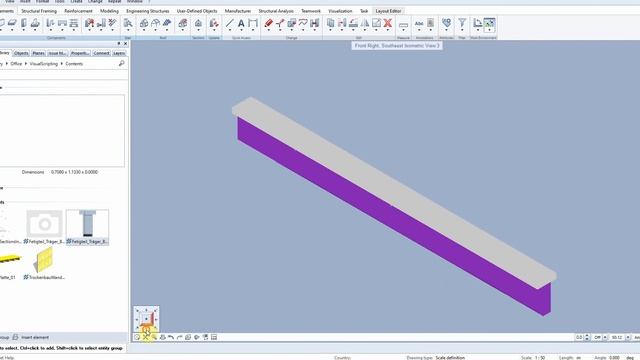Select the Line drawing tool

point(230,23)
